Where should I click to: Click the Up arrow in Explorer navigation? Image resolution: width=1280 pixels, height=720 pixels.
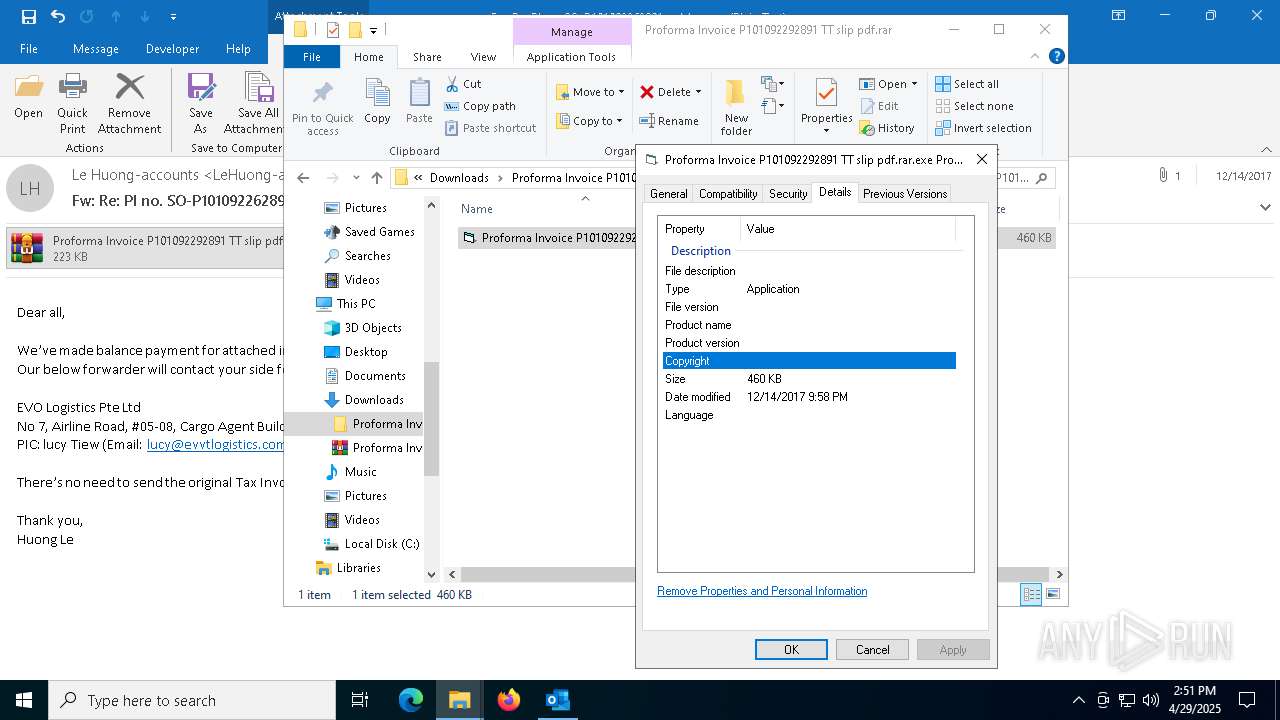click(376, 178)
